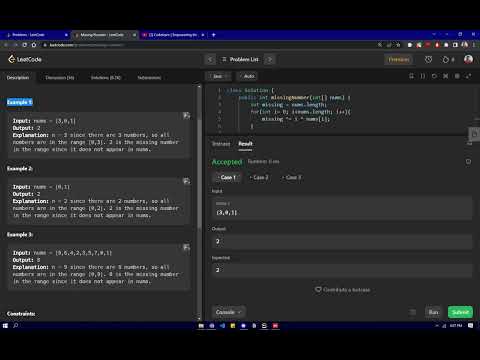This screenshot has height=360, width=480.
Task: Switch to the Submissions tab
Action: click(149, 78)
